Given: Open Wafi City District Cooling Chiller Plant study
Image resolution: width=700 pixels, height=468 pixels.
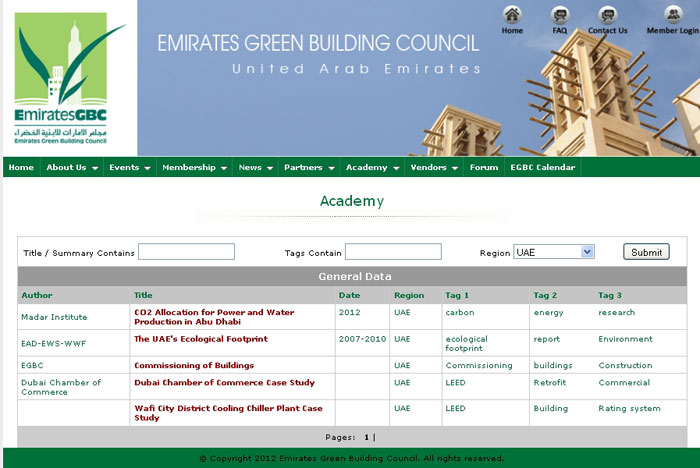Looking at the screenshot, I should pos(228,413).
